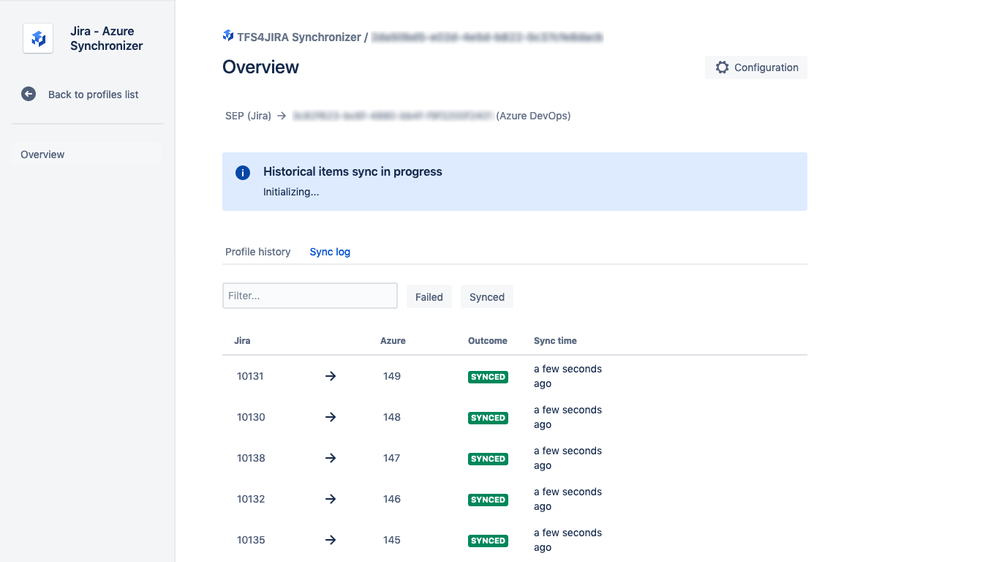The width and height of the screenshot is (999, 562).
Task: Click the Historical items sync in progress heading
Action: pyautogui.click(x=352, y=171)
